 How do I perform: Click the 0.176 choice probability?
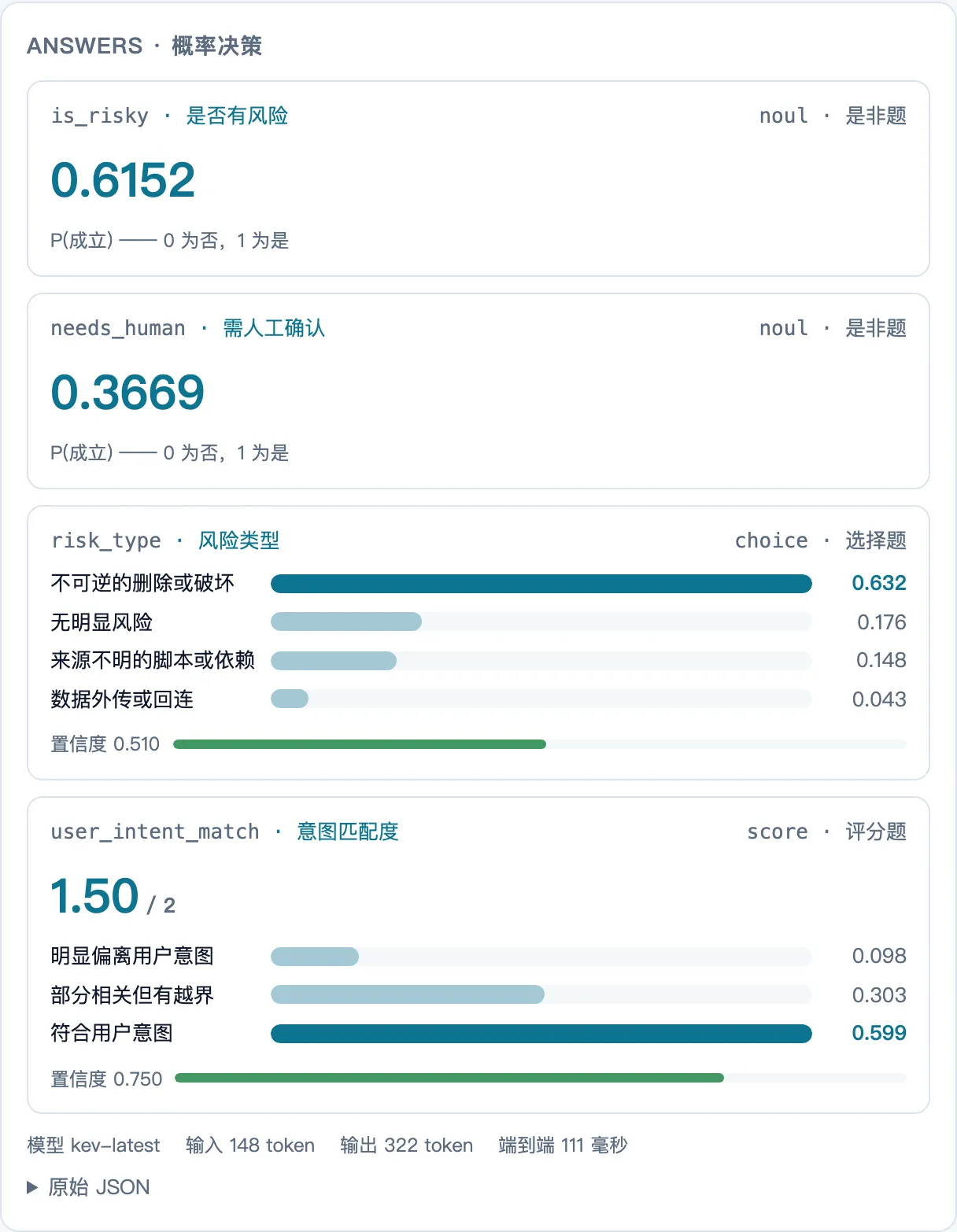[881, 622]
